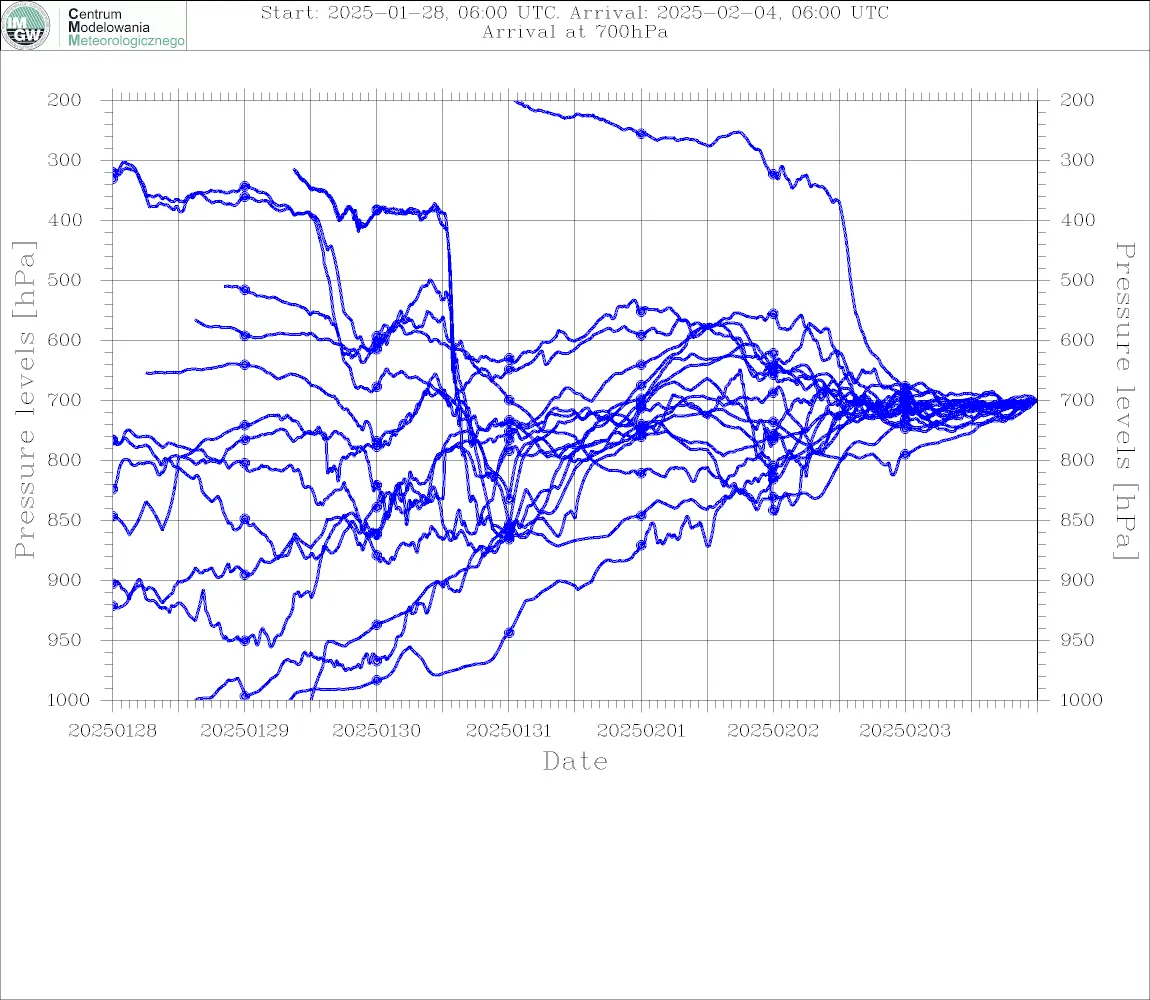Click the 20250130 date axis label
The width and height of the screenshot is (1150, 1000).
click(x=376, y=731)
